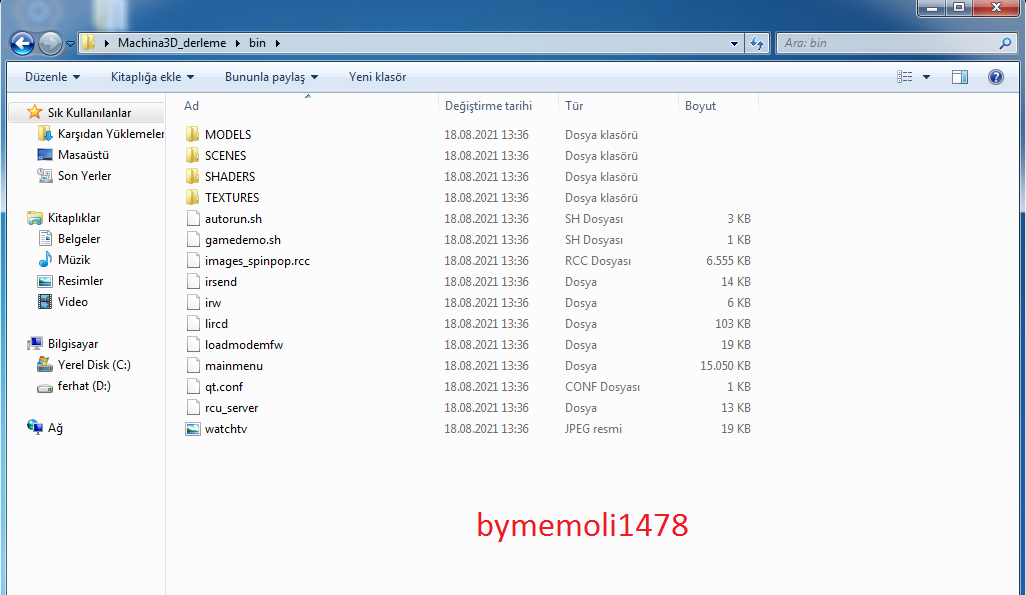1026x595 pixels.
Task: Select Machina3D_derleme in the address path
Action: tap(172, 43)
